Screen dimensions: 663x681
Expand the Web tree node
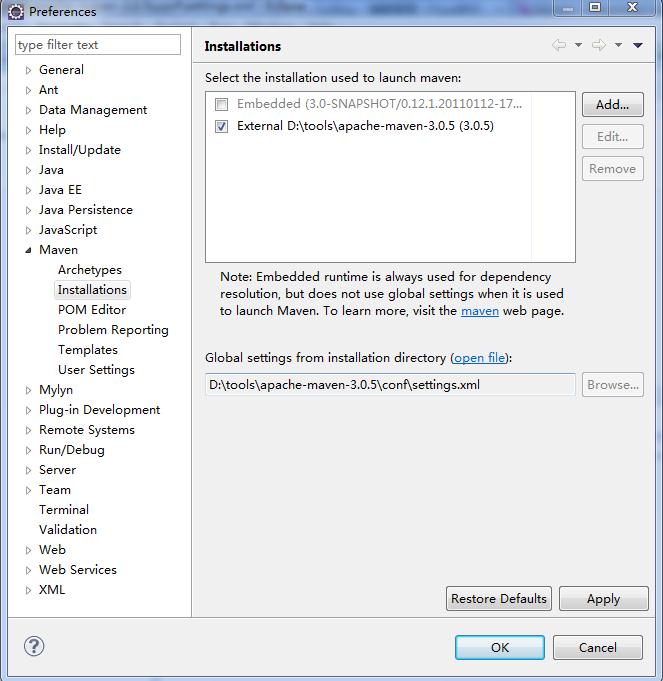point(28,550)
